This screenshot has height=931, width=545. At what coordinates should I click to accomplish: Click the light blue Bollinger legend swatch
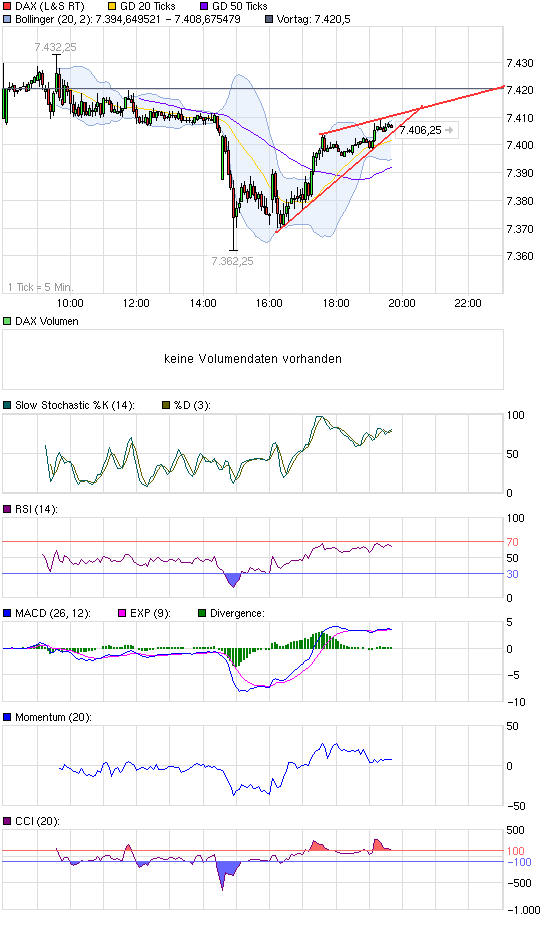coord(7,19)
